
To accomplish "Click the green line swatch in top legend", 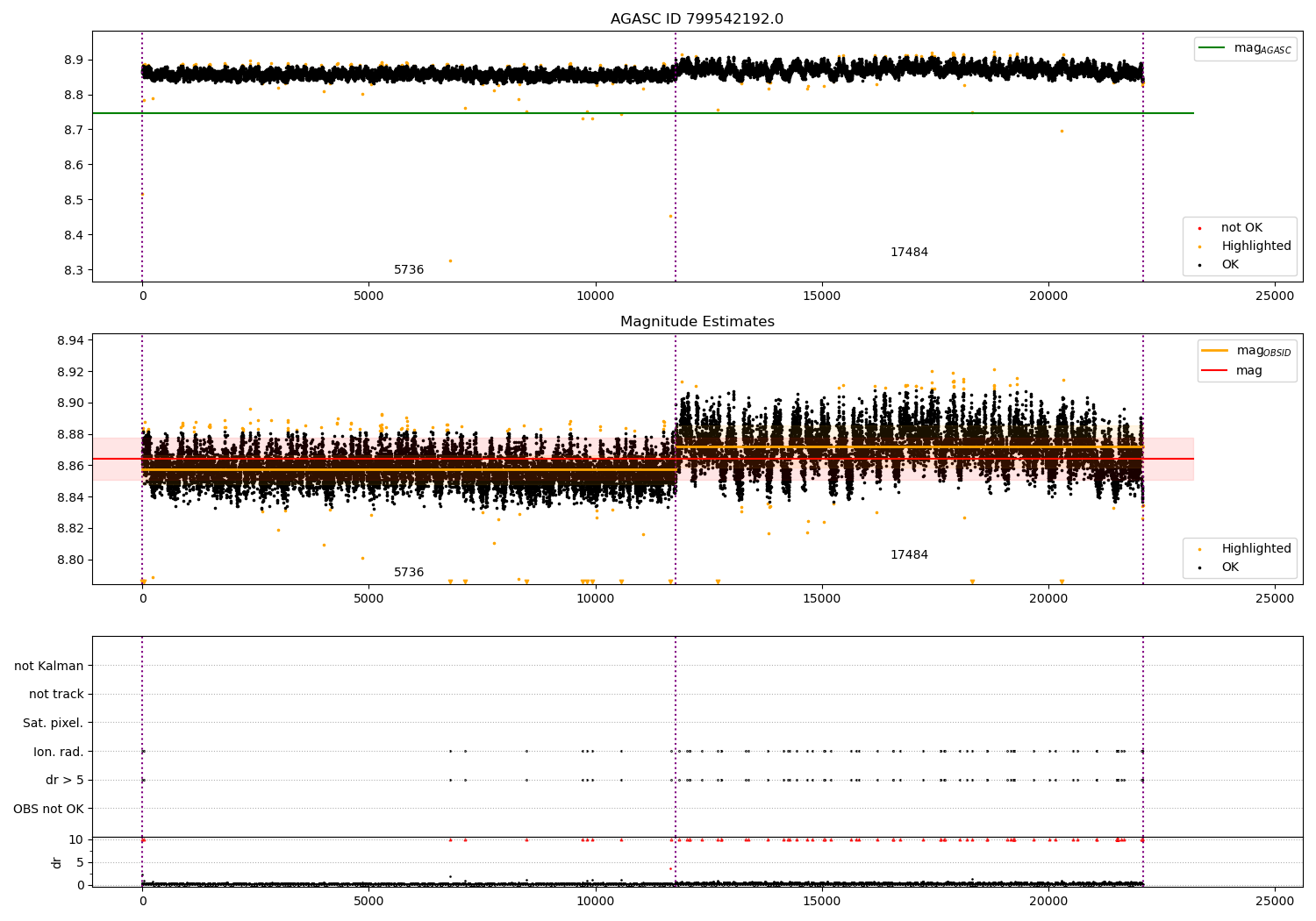I will pos(1212,48).
